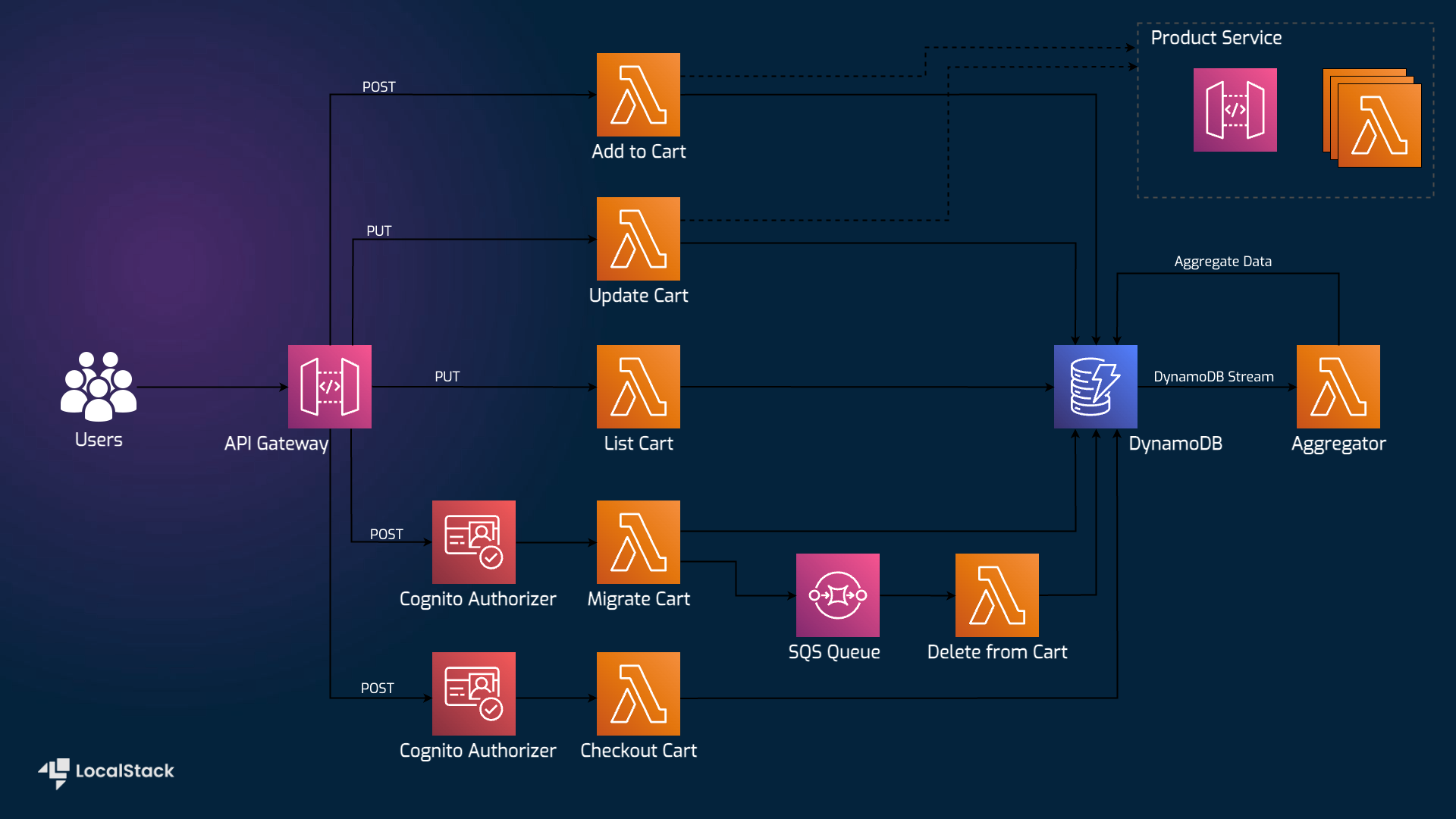Click the Aggregator Lambda icon
This screenshot has height=819, width=1456.
pos(1338,387)
